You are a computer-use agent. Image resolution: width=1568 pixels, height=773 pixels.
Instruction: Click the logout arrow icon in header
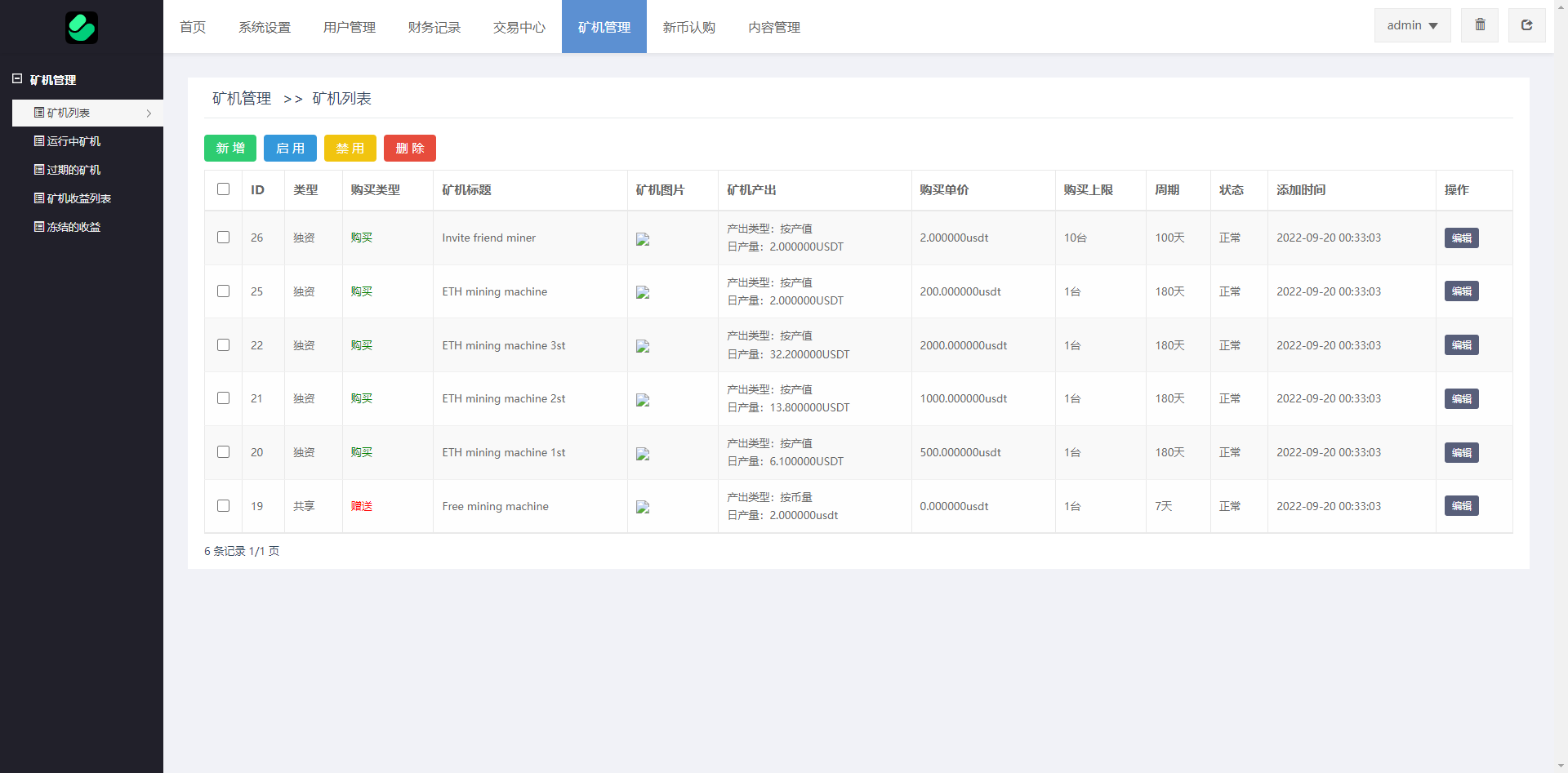(x=1526, y=25)
